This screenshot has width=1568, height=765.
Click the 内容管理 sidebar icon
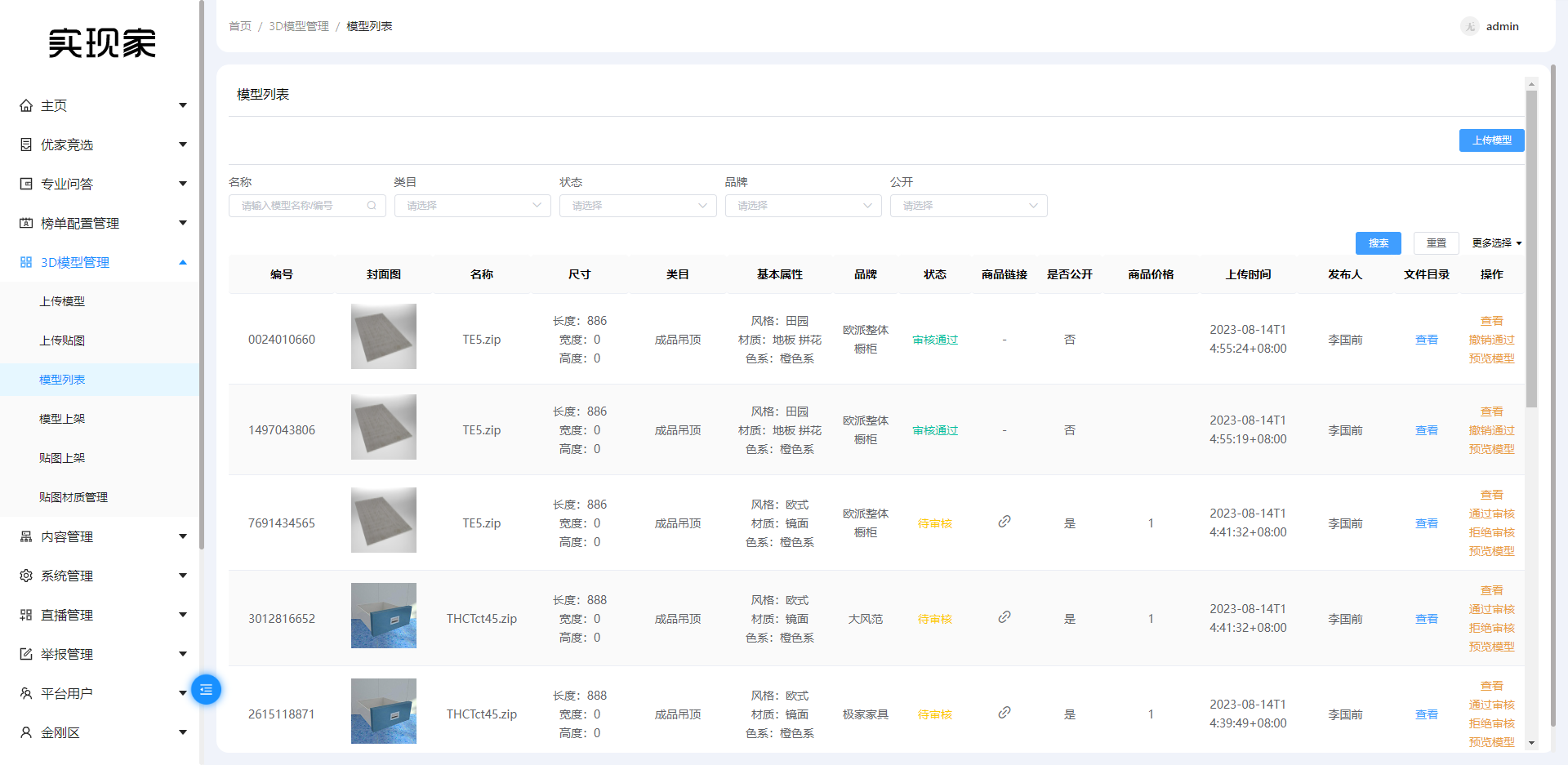pos(26,536)
